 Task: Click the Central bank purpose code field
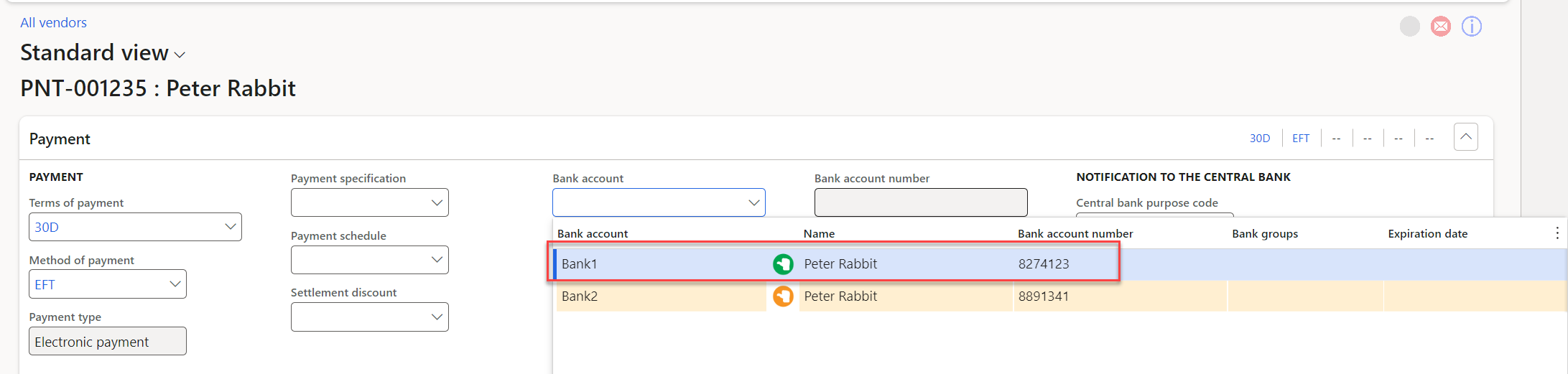1155,215
